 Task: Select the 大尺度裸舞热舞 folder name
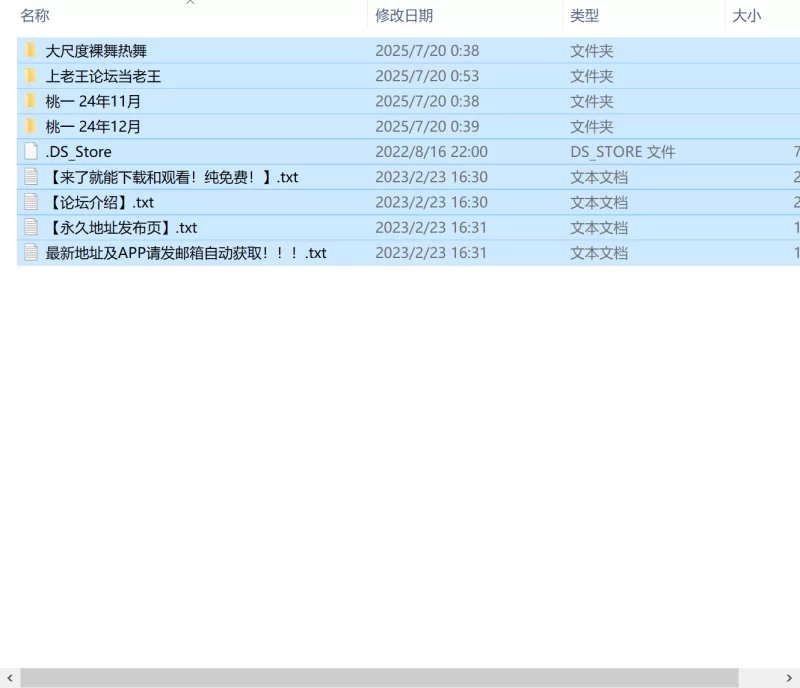click(96, 51)
